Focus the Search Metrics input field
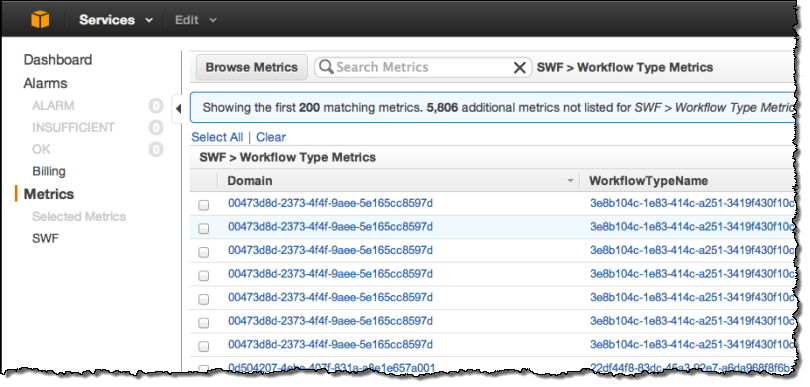The width and height of the screenshot is (810, 387). [x=423, y=67]
